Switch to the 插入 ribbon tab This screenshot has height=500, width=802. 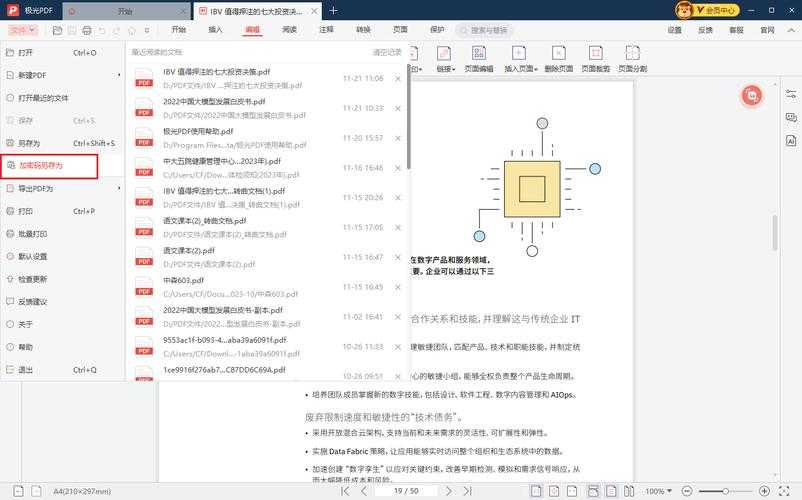[215, 30]
